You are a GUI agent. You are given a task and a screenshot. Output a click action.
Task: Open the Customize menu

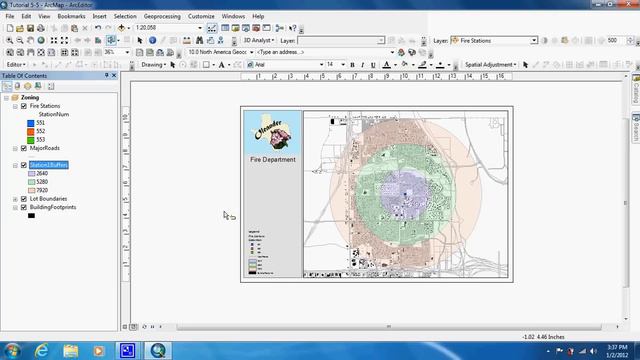pos(201,16)
